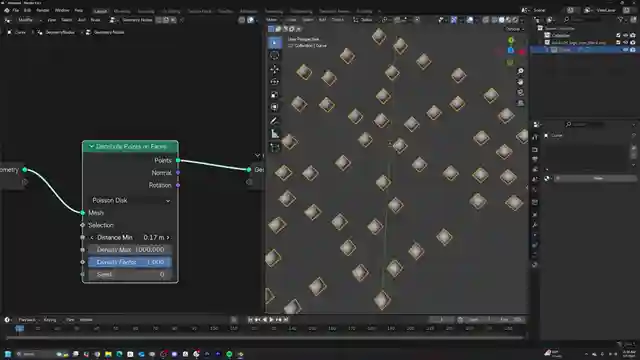640x360 pixels.
Task: Open the Object Mode dropdown in viewport header
Action: point(272,20)
